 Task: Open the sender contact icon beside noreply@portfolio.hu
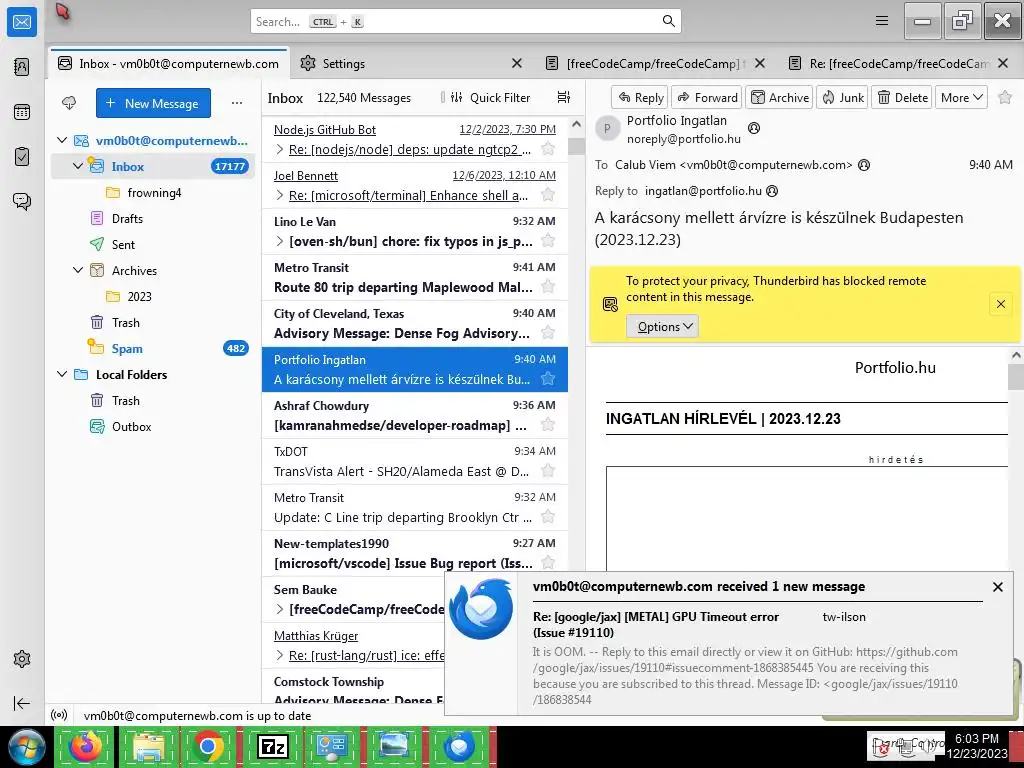pyautogui.click(x=754, y=128)
